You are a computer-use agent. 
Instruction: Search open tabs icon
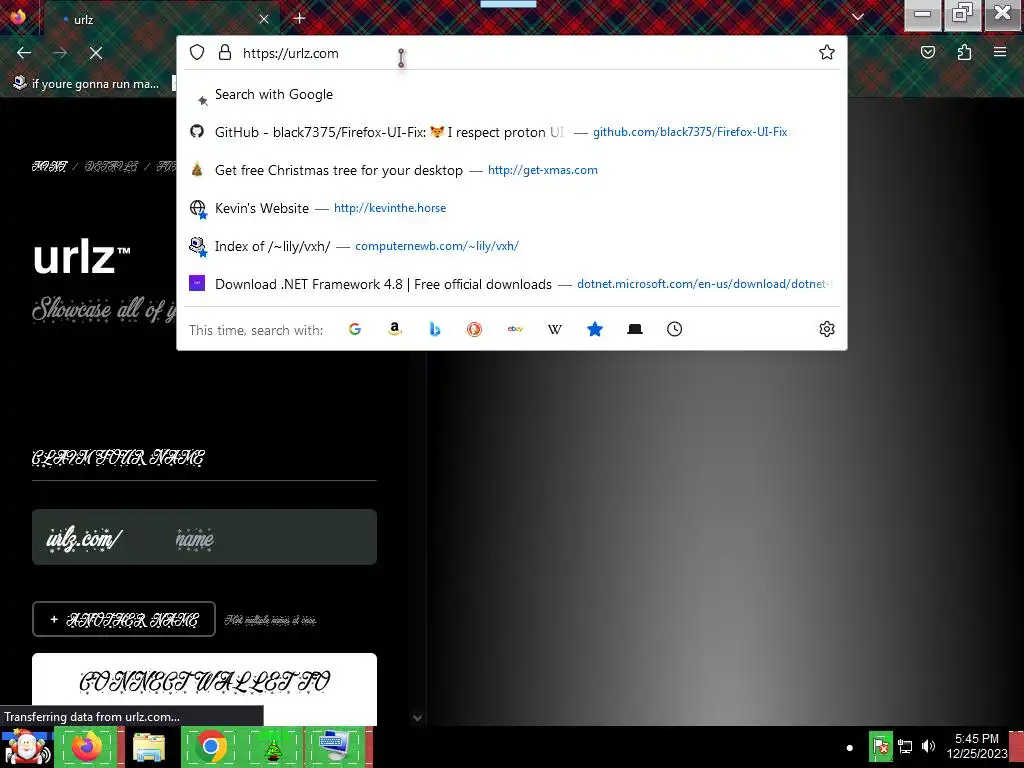[x=635, y=329]
